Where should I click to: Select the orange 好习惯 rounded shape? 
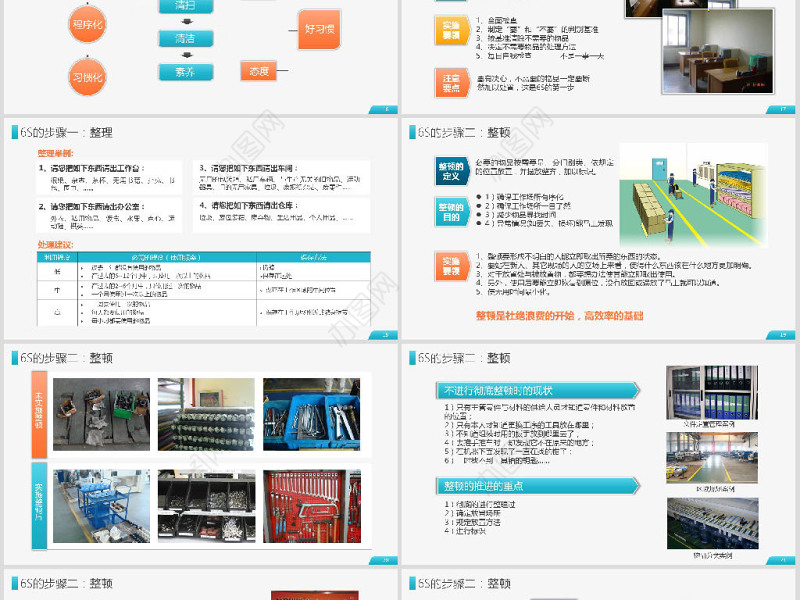(x=320, y=30)
